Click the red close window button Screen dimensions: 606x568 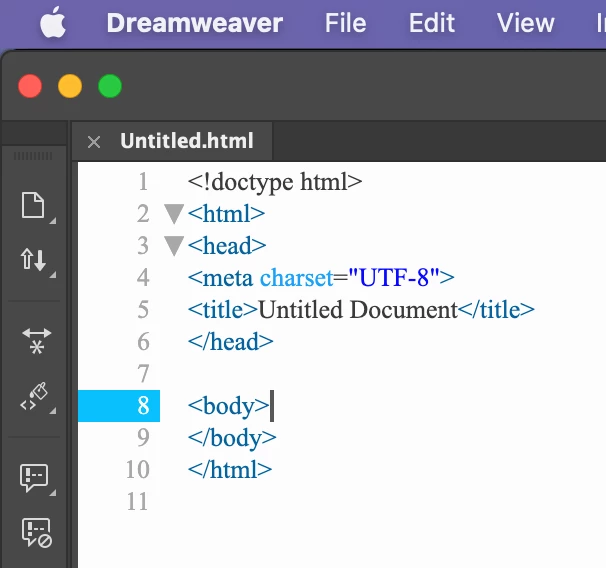tap(30, 86)
